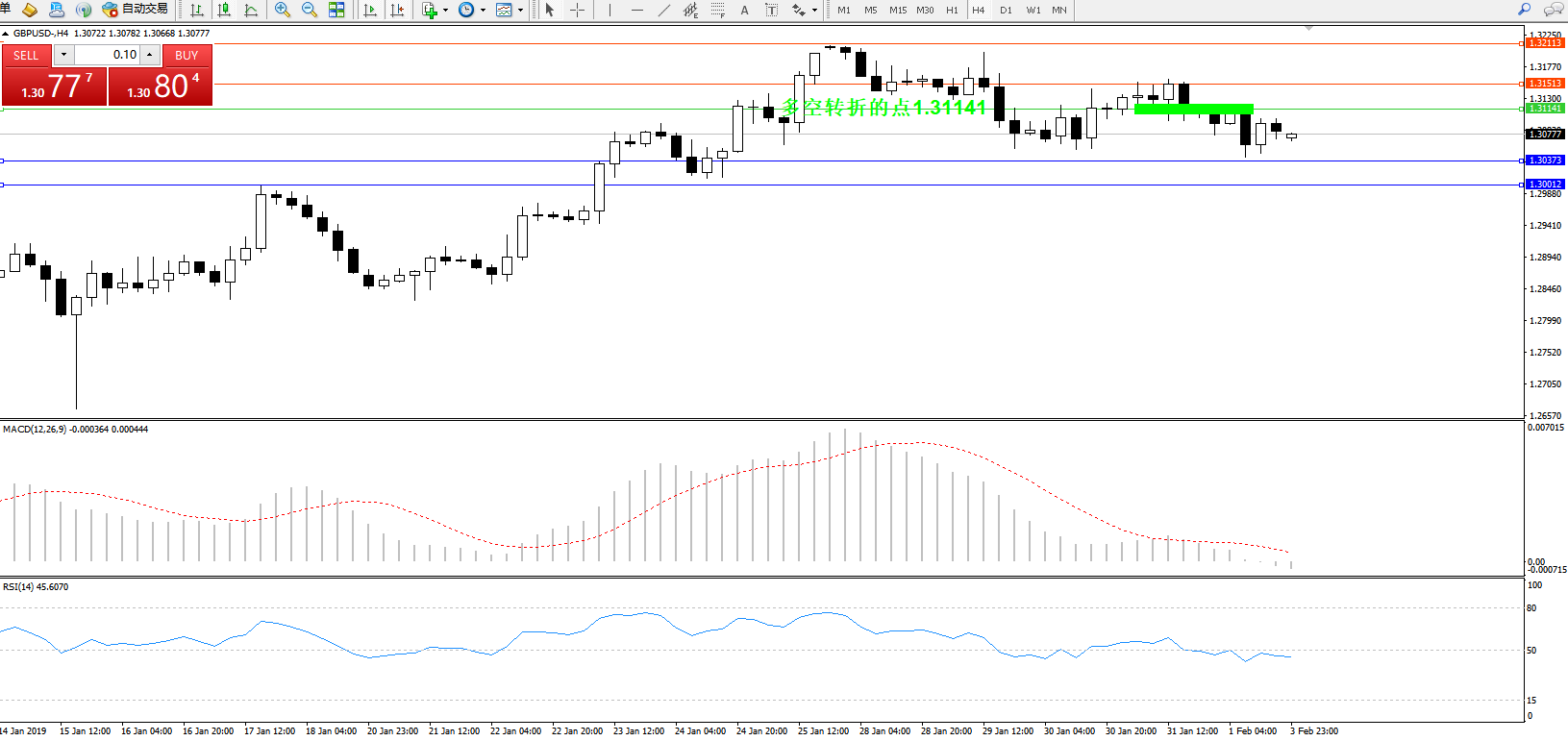Select the Crosshair cursor tool
Screen dimensions: 1568x741
tap(577, 10)
